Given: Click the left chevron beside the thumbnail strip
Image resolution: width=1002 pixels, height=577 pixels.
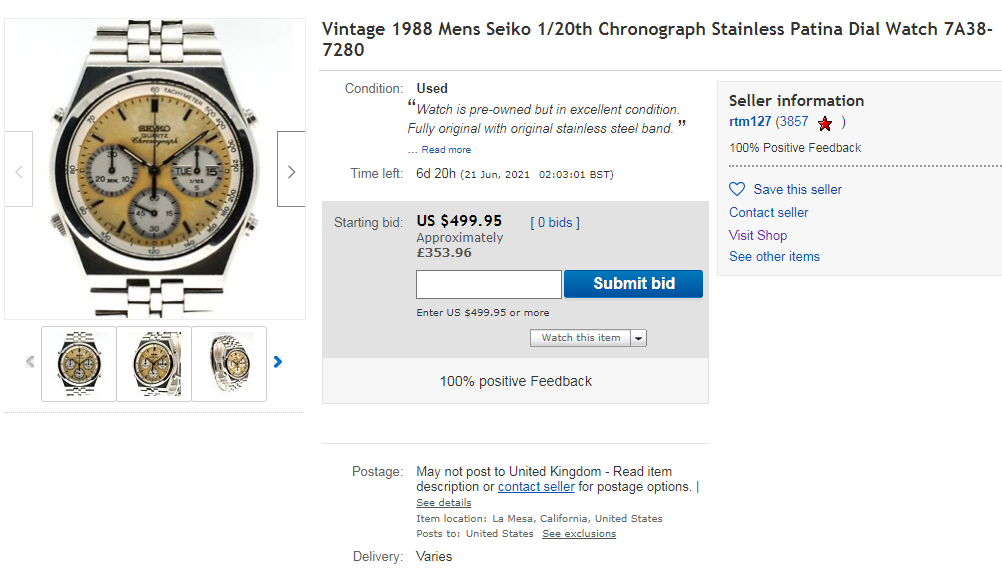Looking at the screenshot, I should [29, 363].
